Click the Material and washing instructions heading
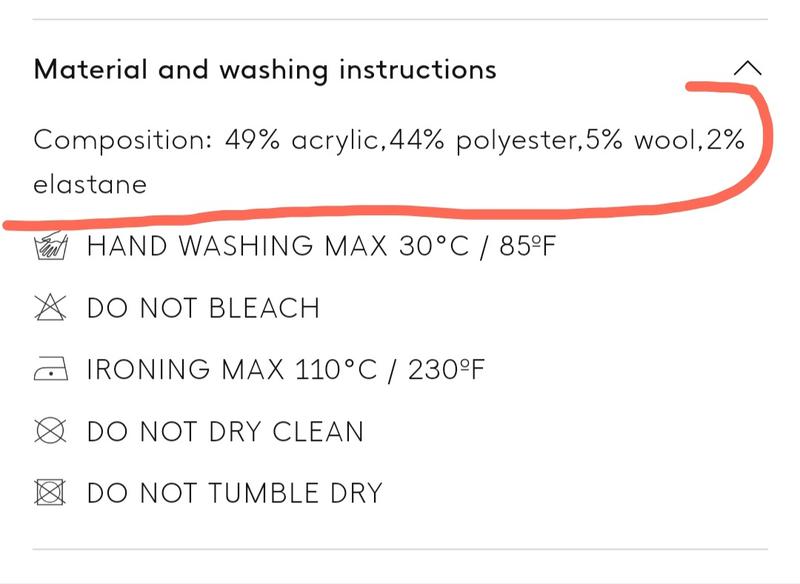 (x=265, y=70)
